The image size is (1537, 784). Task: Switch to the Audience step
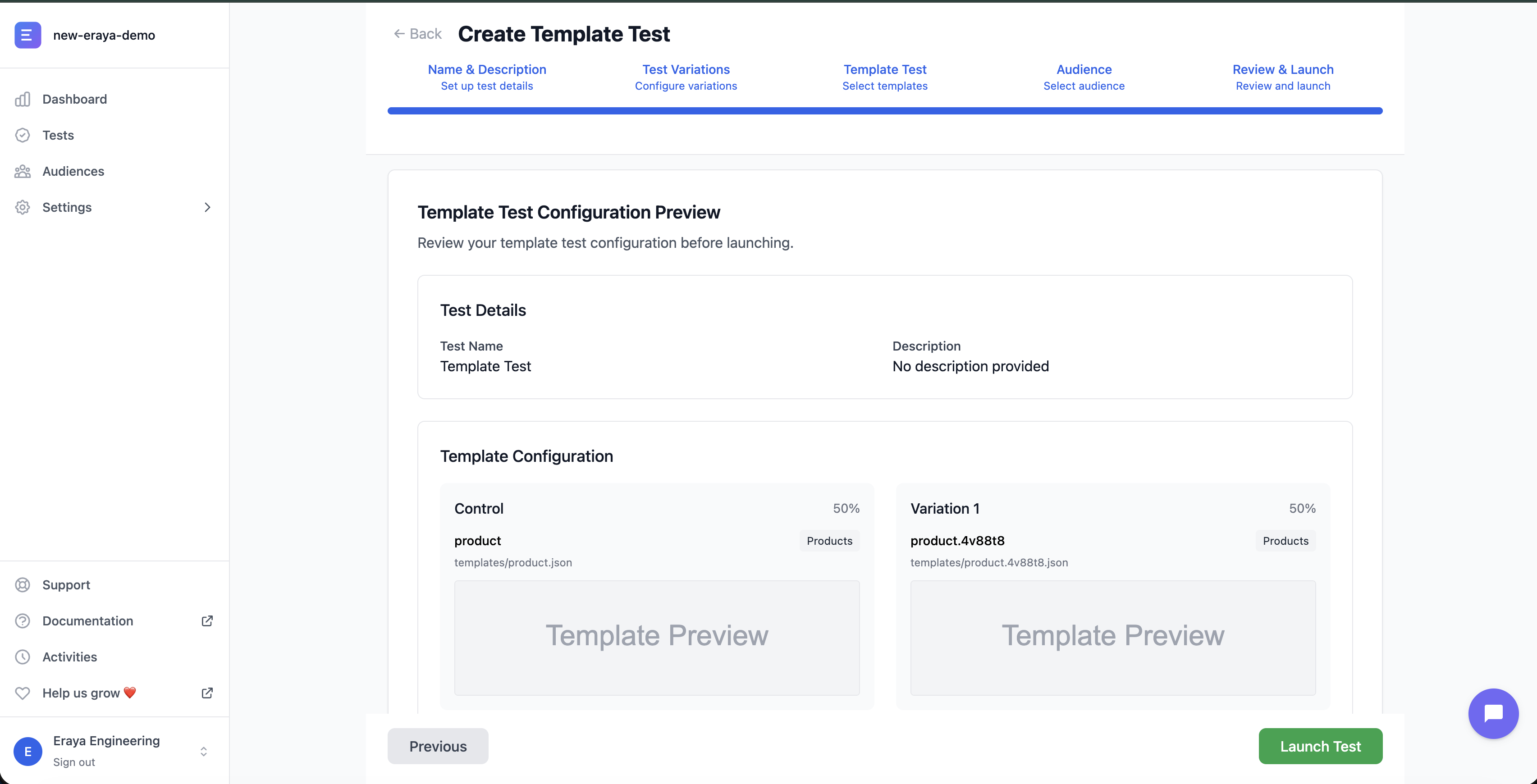point(1084,77)
